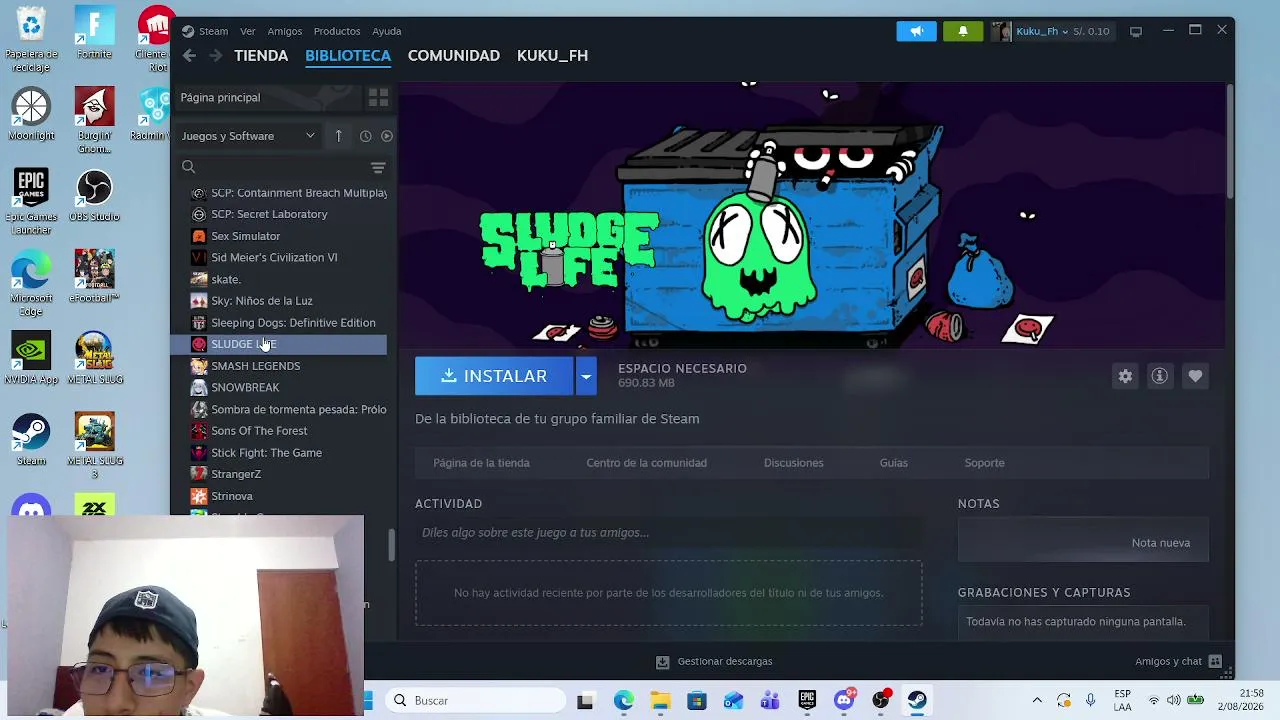Open the SLUDGE LIFE settings gear
Screen dimensions: 1280x720
[1125, 376]
